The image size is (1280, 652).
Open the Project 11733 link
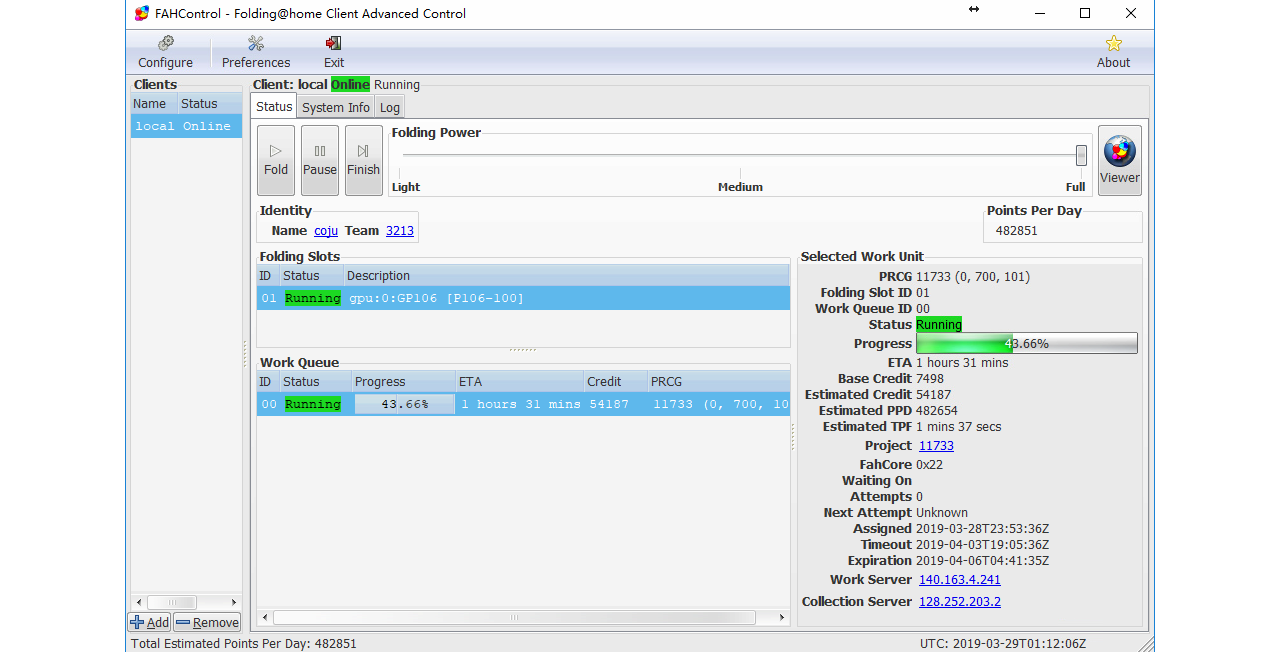936,446
